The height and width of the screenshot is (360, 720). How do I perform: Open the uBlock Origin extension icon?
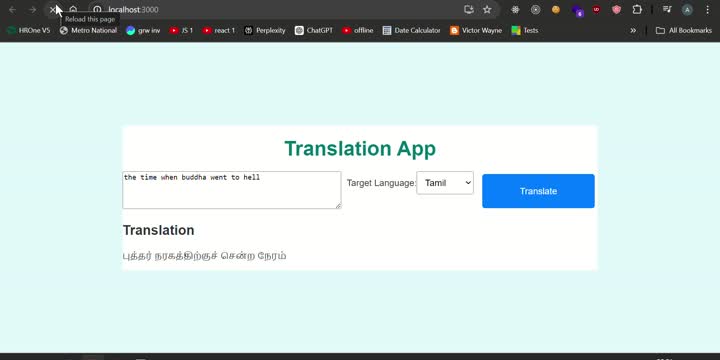tap(596, 10)
